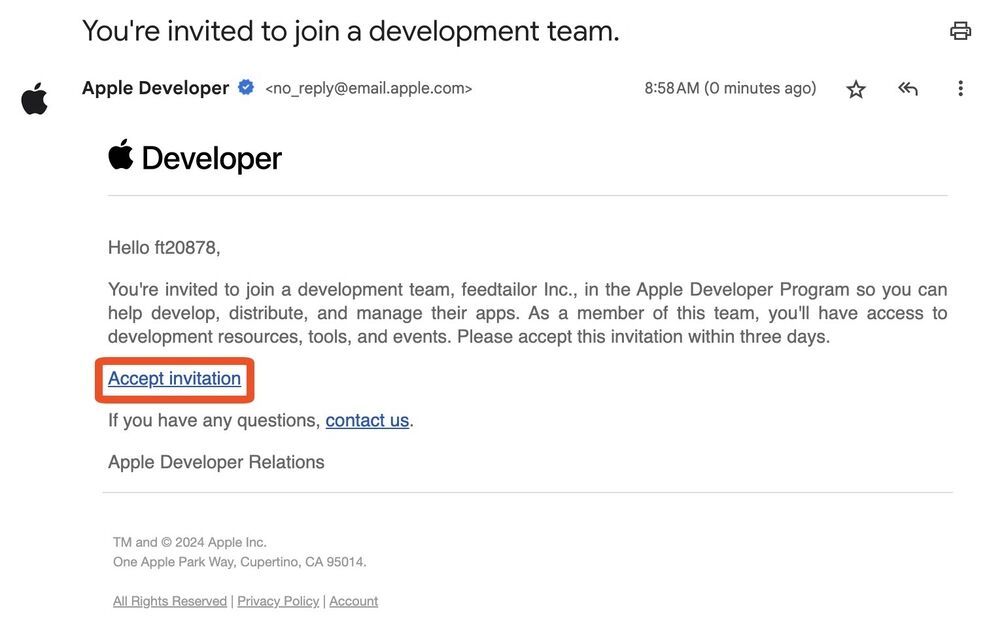Click the greeting text Hello ft20878
Viewport: 1000px width, 637px height.
164,247
